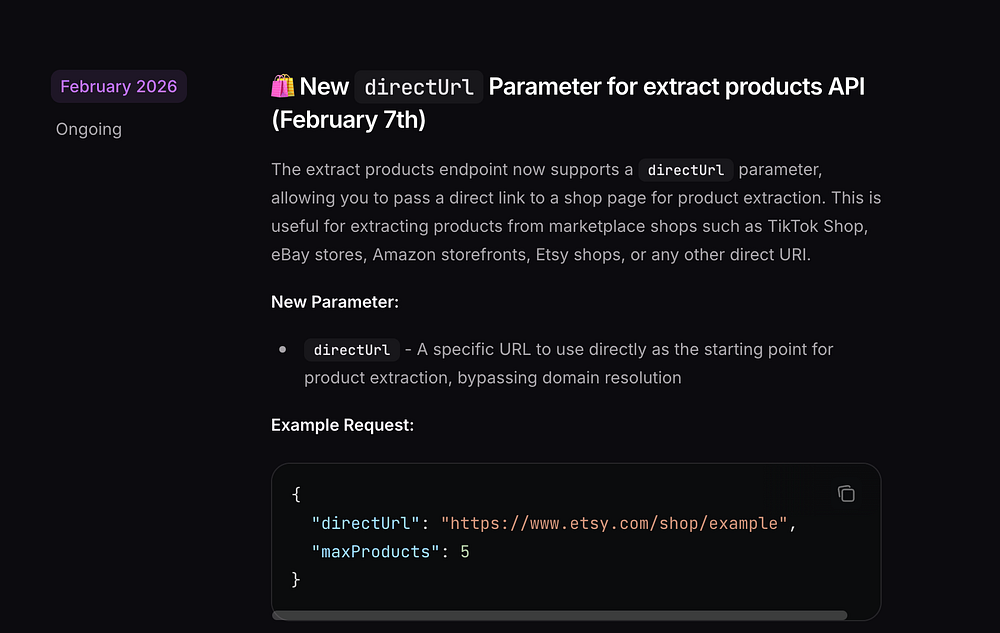Screen dimensions: 1000x633
Task: Click the Example Request heading
Action: pos(342,425)
